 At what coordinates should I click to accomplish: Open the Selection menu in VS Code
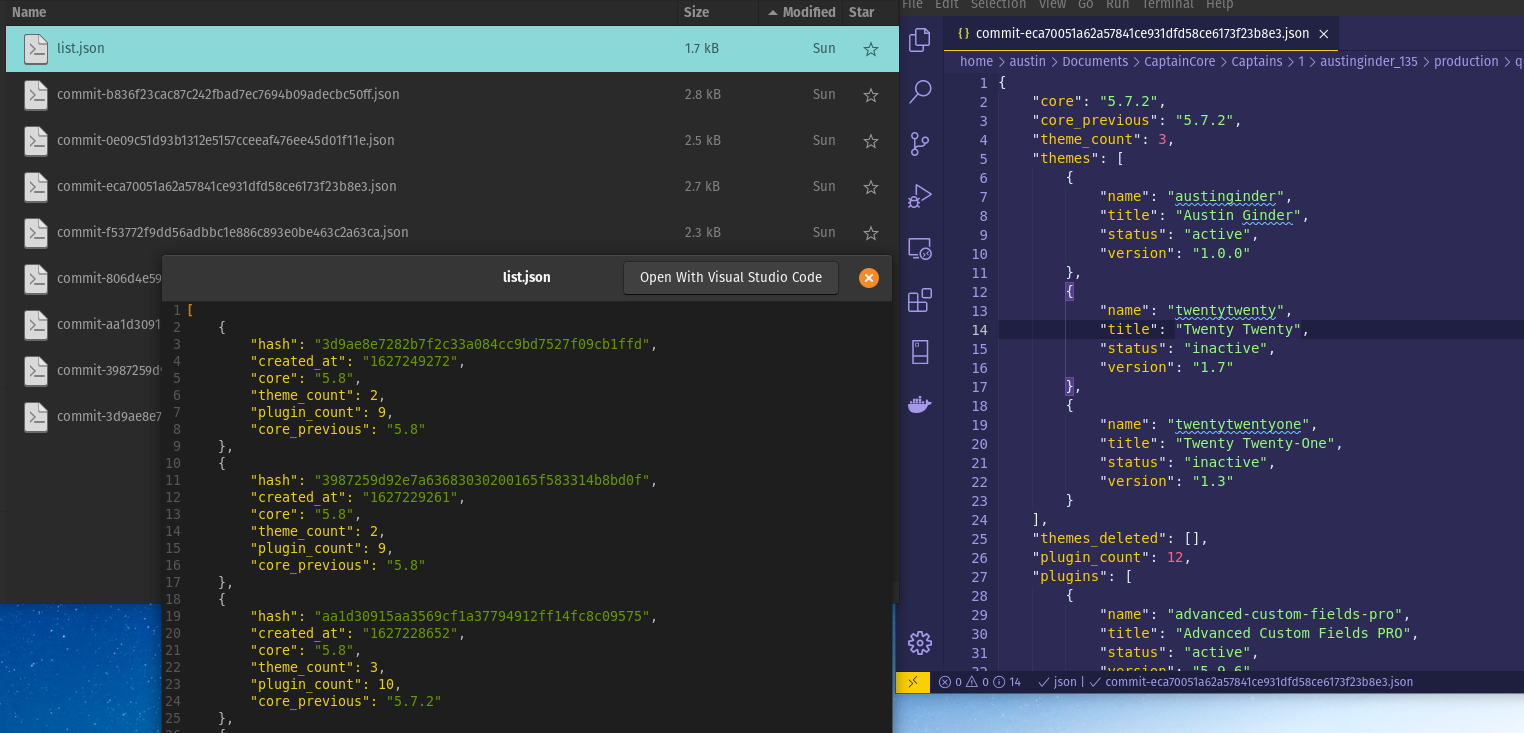coord(998,4)
